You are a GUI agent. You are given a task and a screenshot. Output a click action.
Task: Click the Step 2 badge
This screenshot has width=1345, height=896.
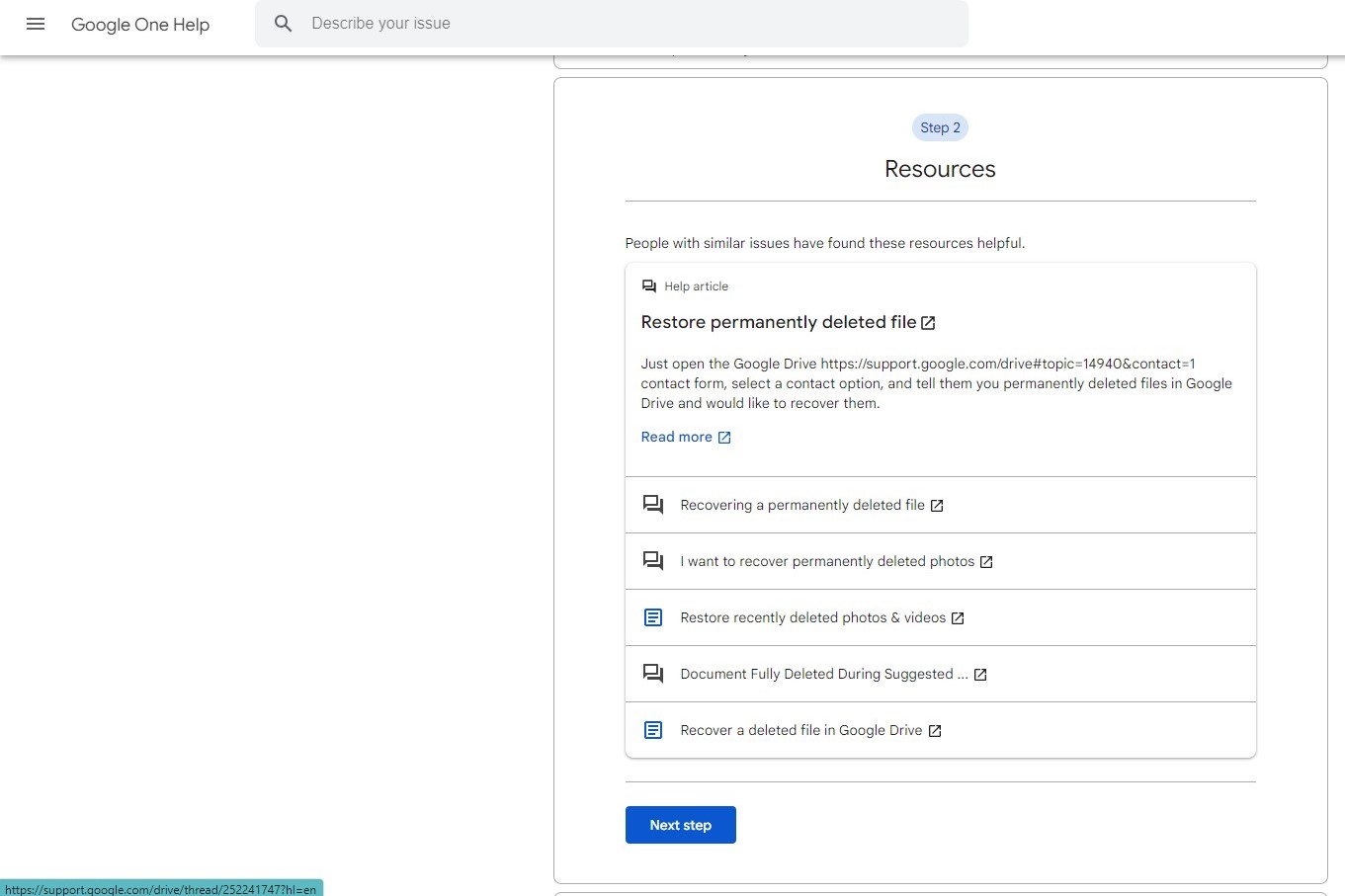tap(940, 127)
